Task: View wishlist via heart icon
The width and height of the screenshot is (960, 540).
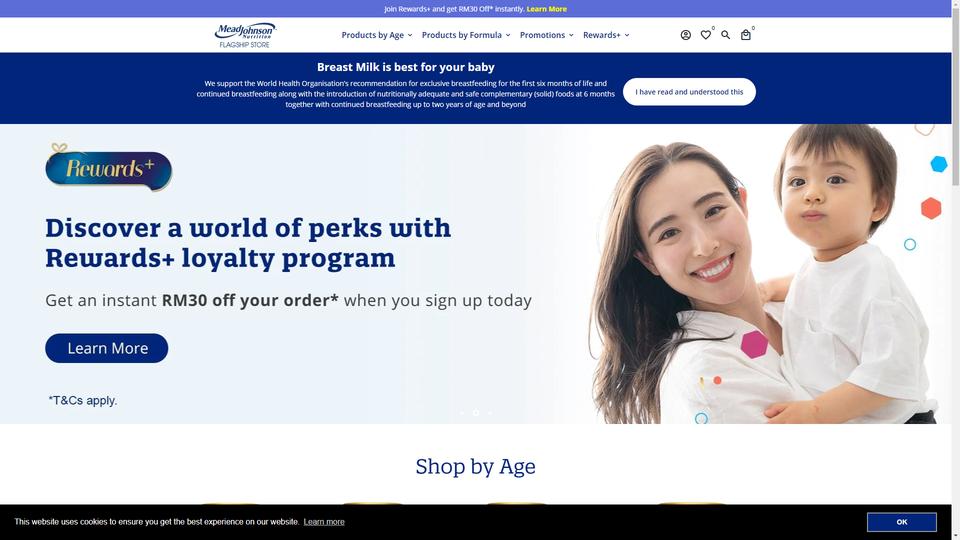Action: pos(706,35)
